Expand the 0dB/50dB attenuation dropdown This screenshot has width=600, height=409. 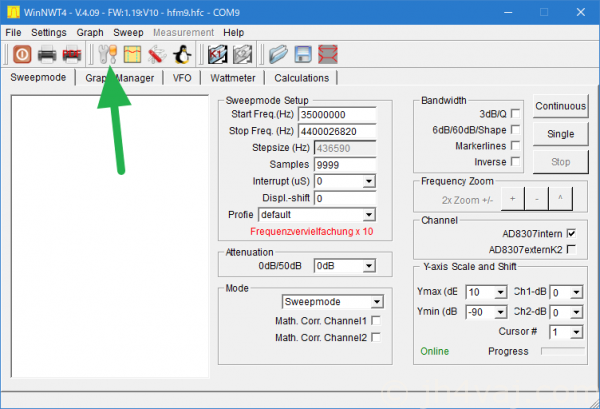pyautogui.click(x=368, y=266)
